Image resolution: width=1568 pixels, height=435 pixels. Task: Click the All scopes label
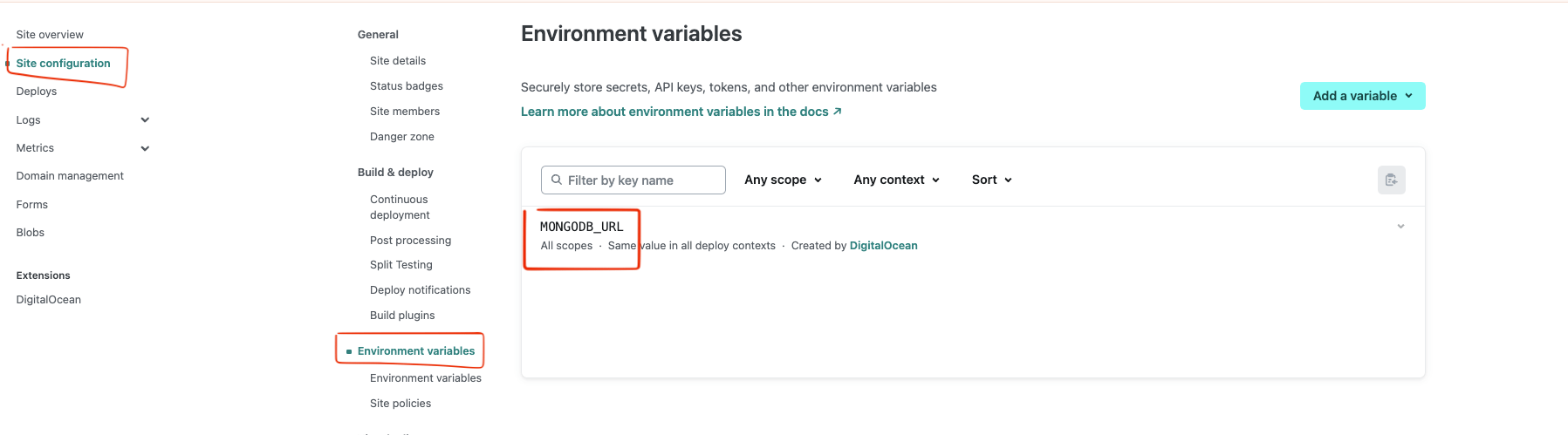pos(566,246)
